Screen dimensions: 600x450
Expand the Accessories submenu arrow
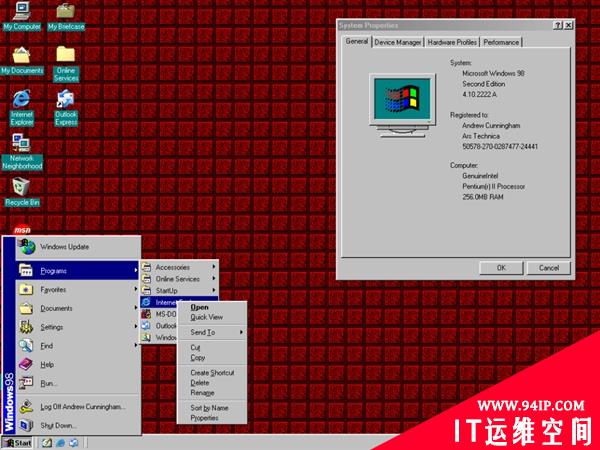pyautogui.click(x=214, y=267)
